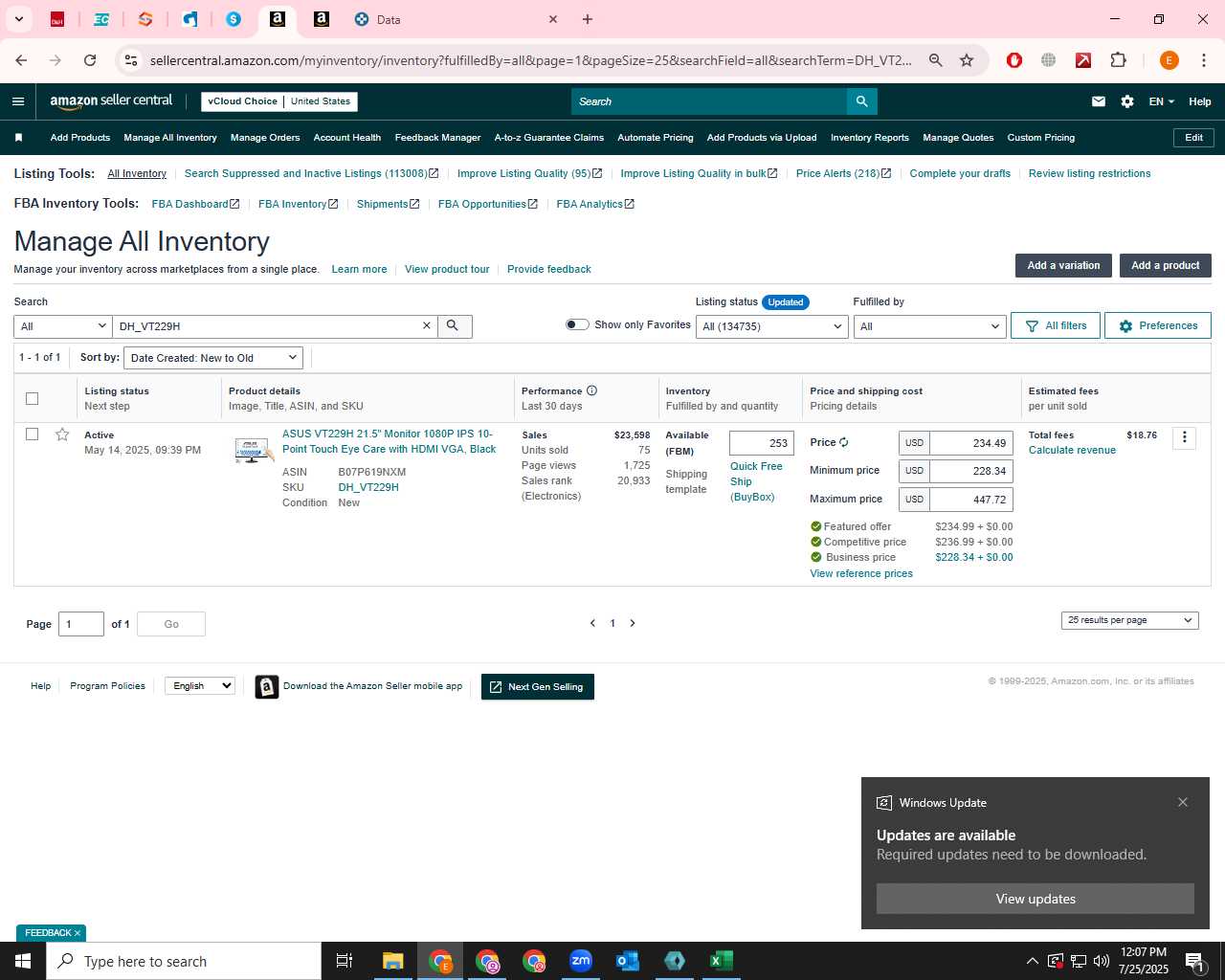
Task: Dismiss the Windows Update notification
Action: 1183,802
